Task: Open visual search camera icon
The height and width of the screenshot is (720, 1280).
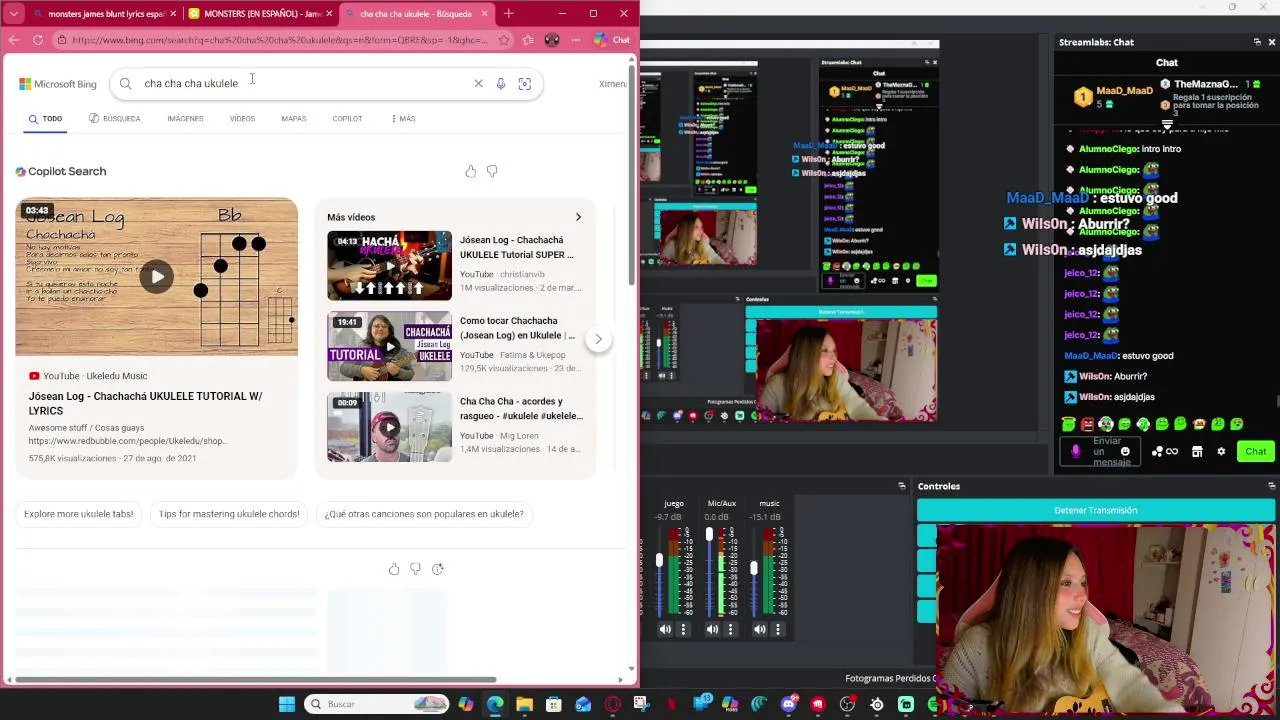Action: click(525, 84)
